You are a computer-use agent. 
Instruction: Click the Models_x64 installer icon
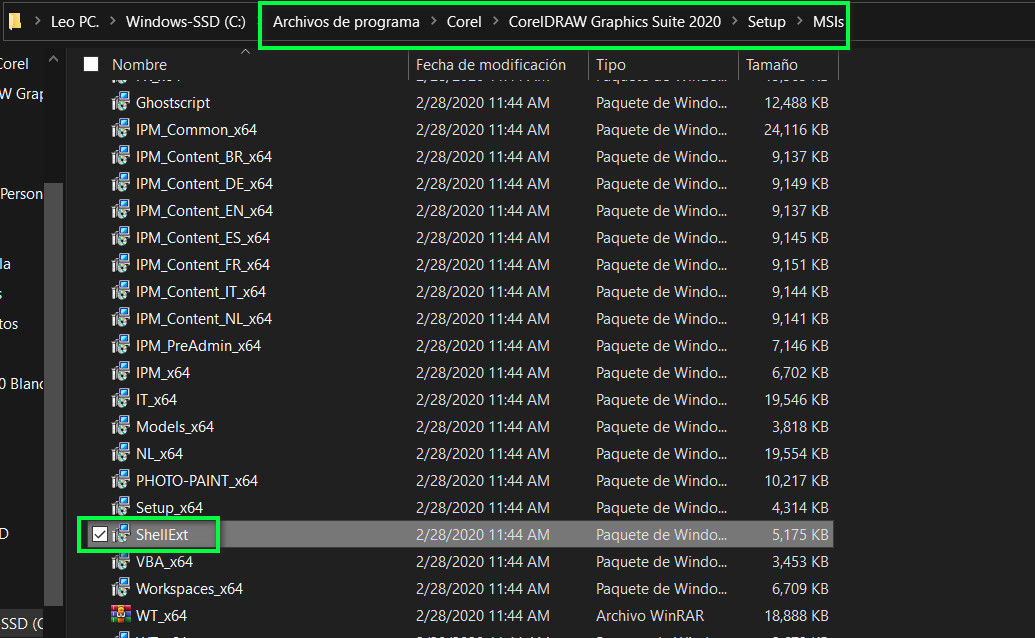pos(120,427)
